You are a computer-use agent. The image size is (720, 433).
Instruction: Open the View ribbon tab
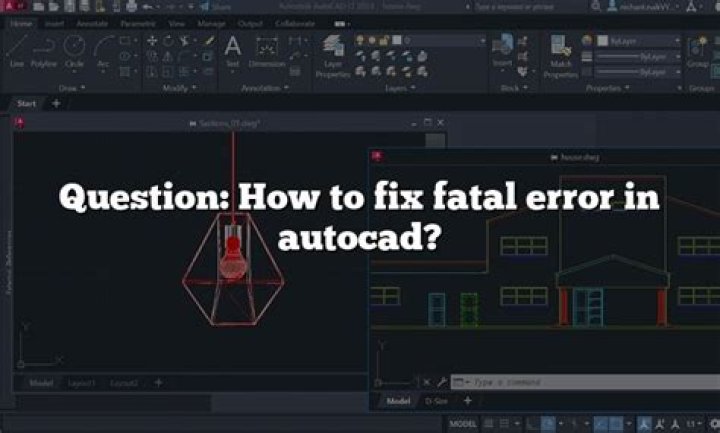coord(176,23)
